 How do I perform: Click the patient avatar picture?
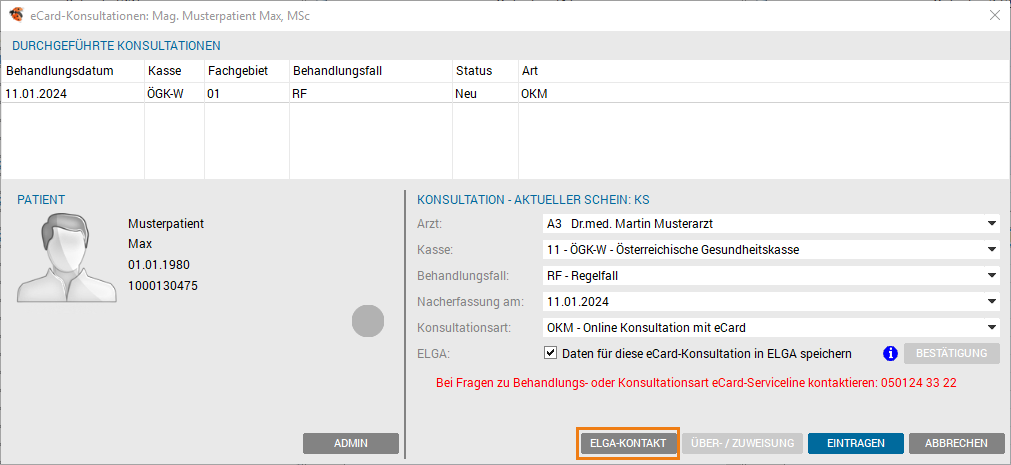pyautogui.click(x=66, y=259)
